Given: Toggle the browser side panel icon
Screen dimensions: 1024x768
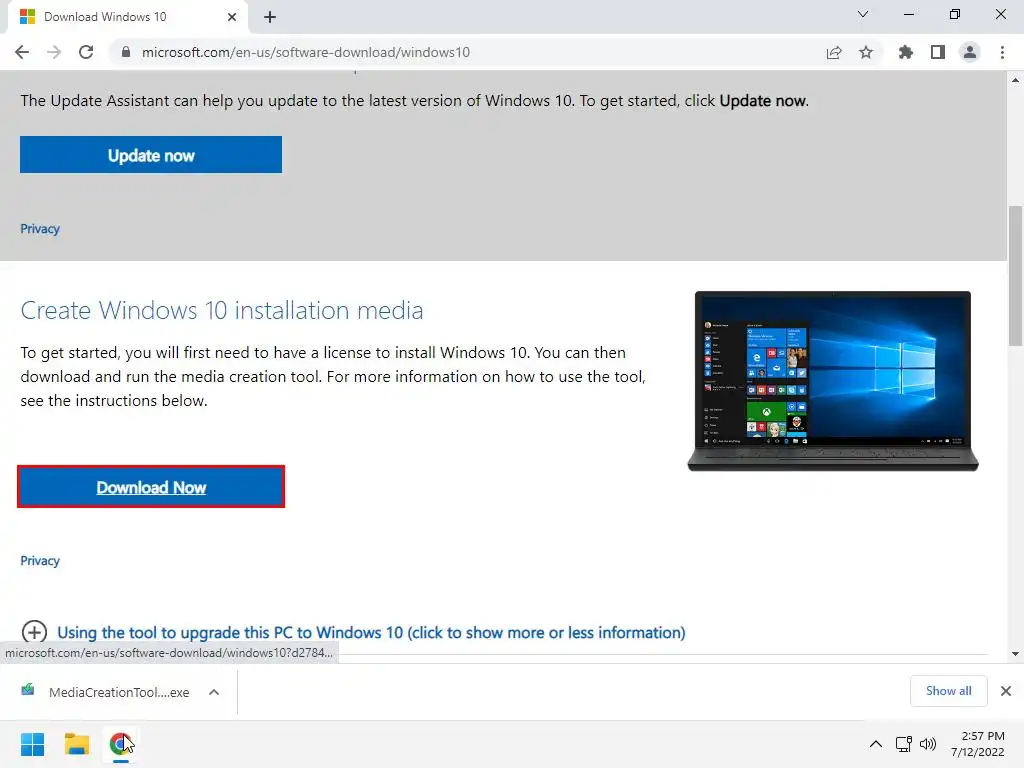Looking at the screenshot, I should point(938,52).
